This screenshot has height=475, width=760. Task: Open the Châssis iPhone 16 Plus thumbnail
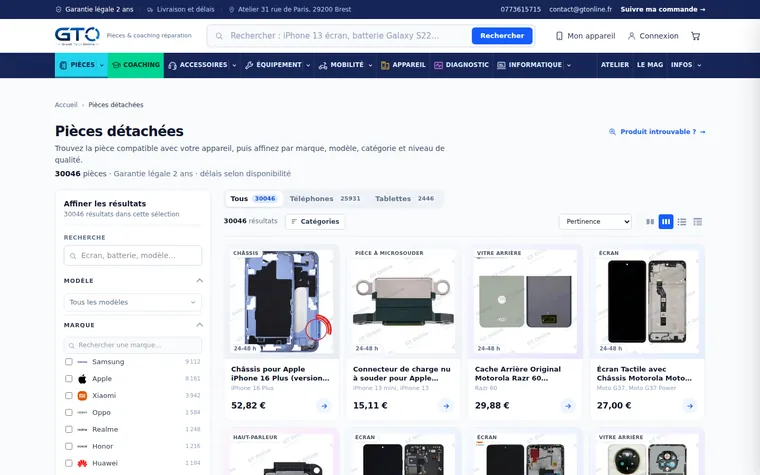coord(282,301)
